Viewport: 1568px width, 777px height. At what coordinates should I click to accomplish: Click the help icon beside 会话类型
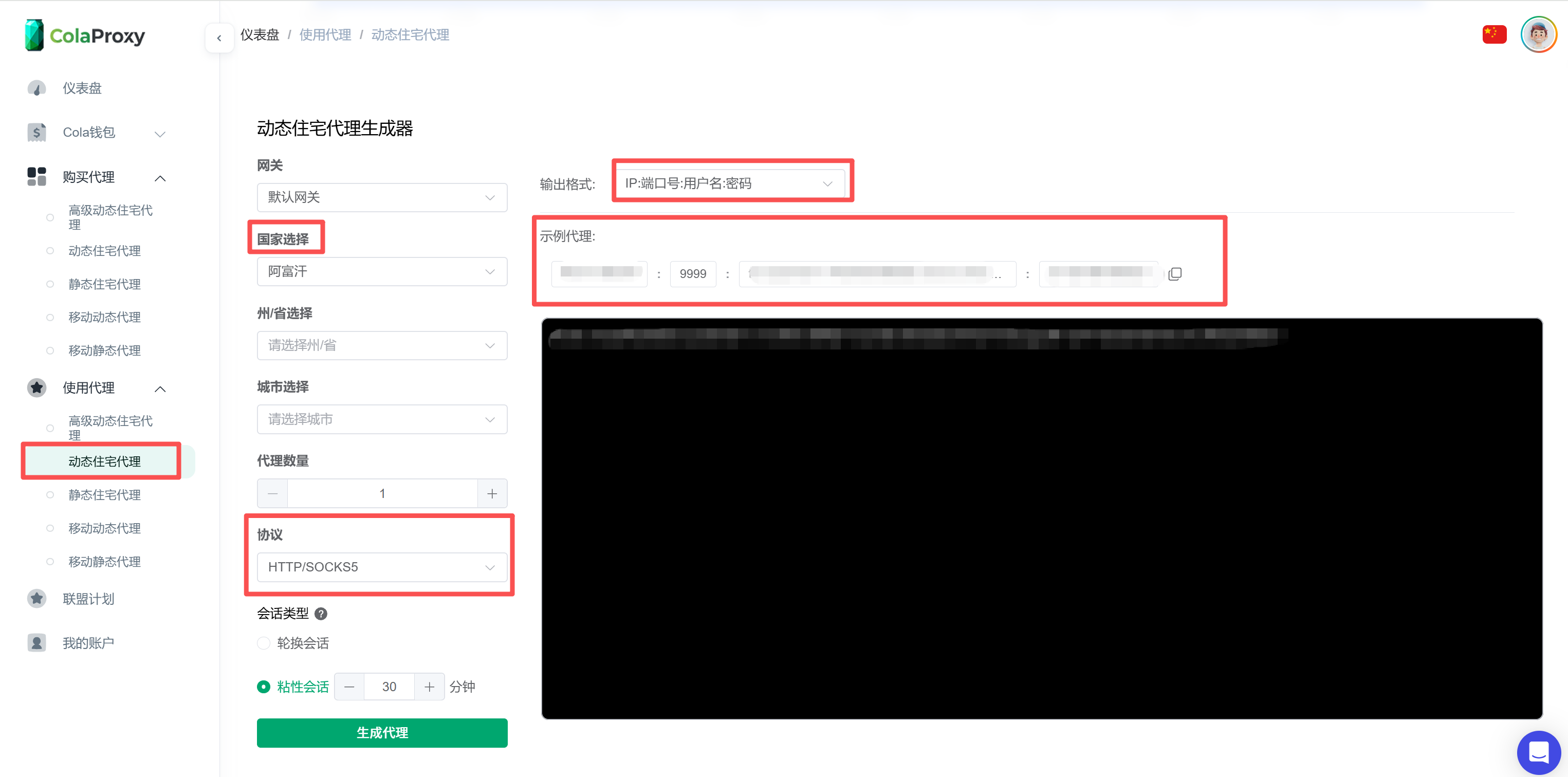click(321, 614)
